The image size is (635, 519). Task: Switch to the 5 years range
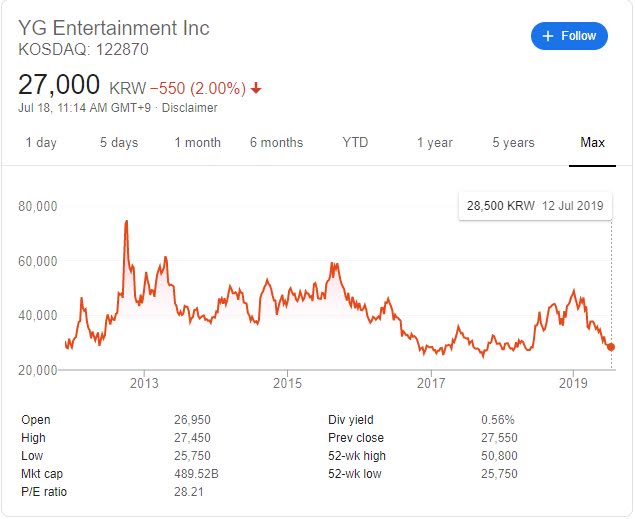[x=513, y=143]
